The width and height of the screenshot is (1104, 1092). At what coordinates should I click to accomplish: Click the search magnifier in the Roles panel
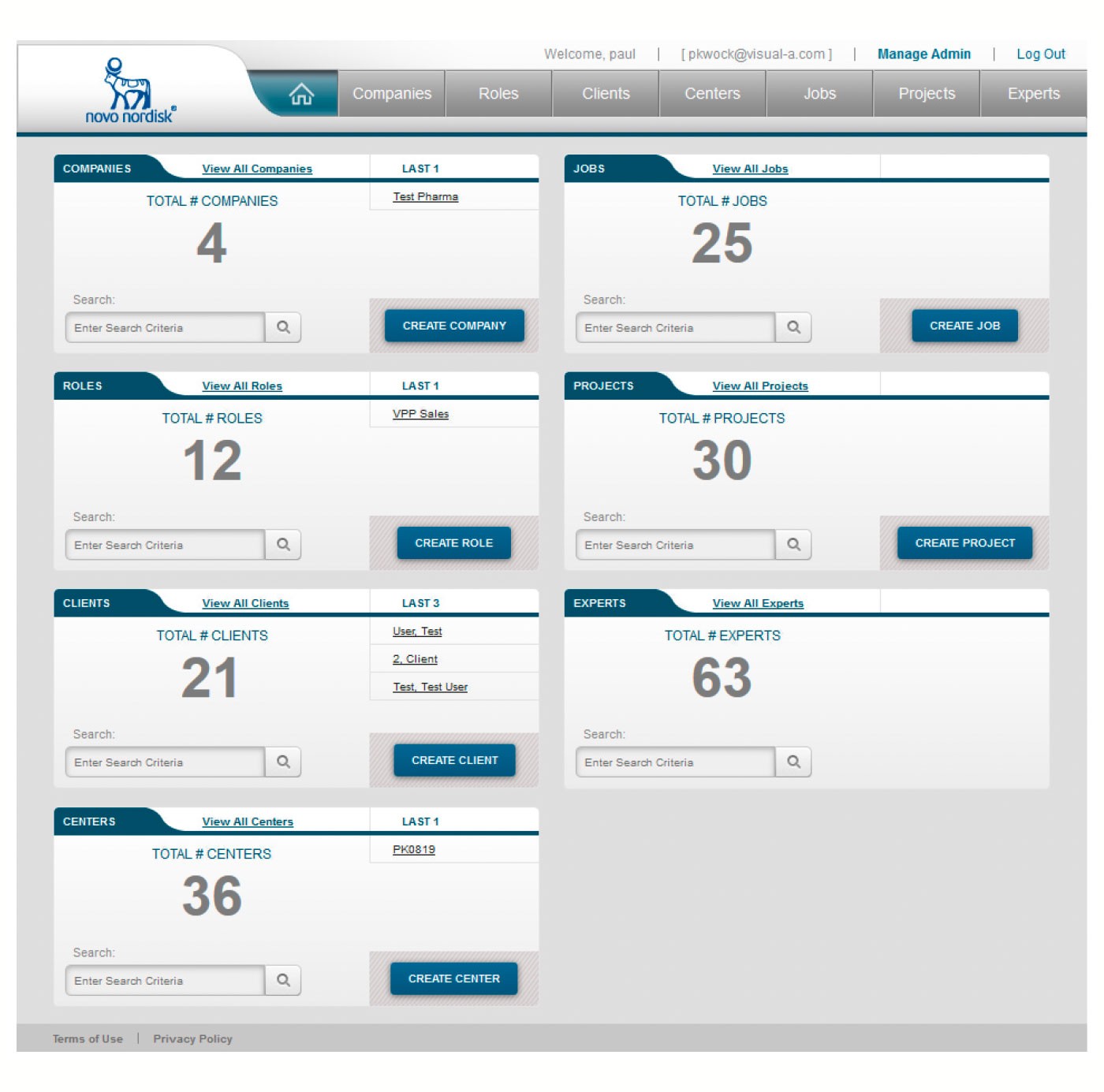pos(283,544)
